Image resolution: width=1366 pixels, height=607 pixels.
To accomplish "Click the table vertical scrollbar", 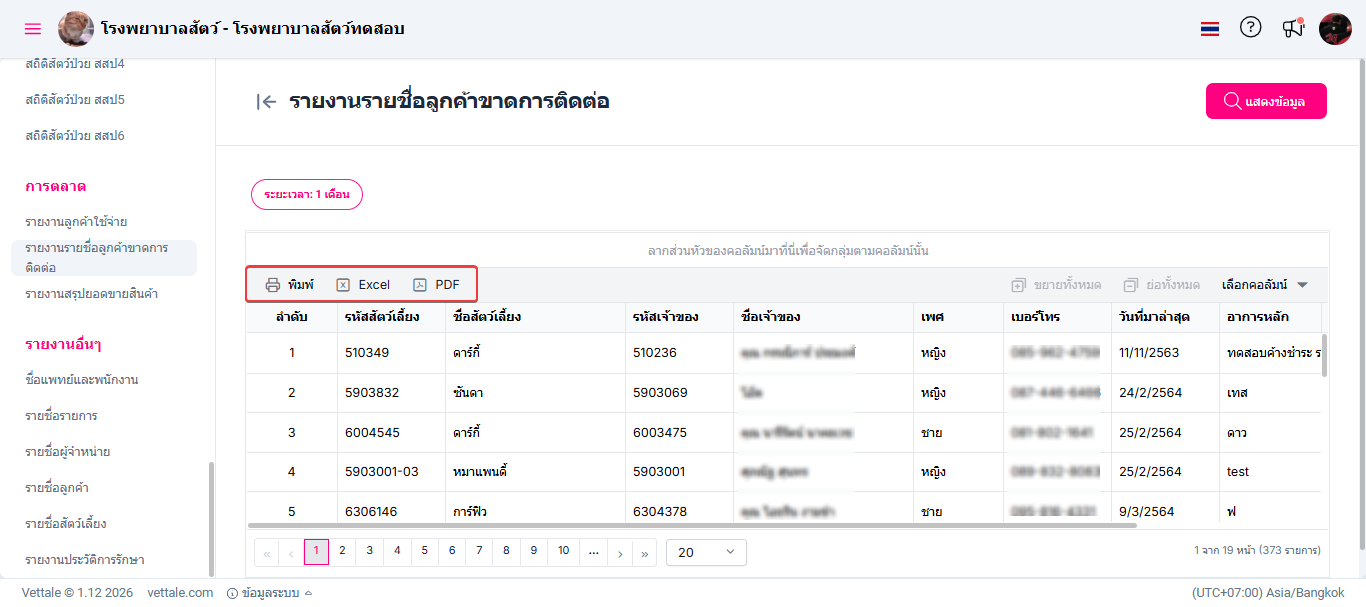I will pyautogui.click(x=1325, y=354).
